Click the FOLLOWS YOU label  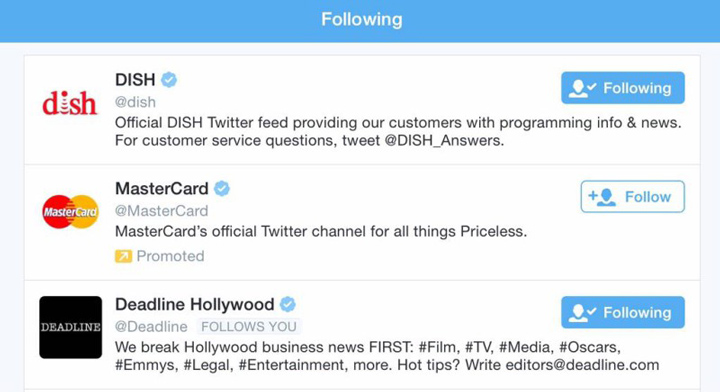[249, 326]
